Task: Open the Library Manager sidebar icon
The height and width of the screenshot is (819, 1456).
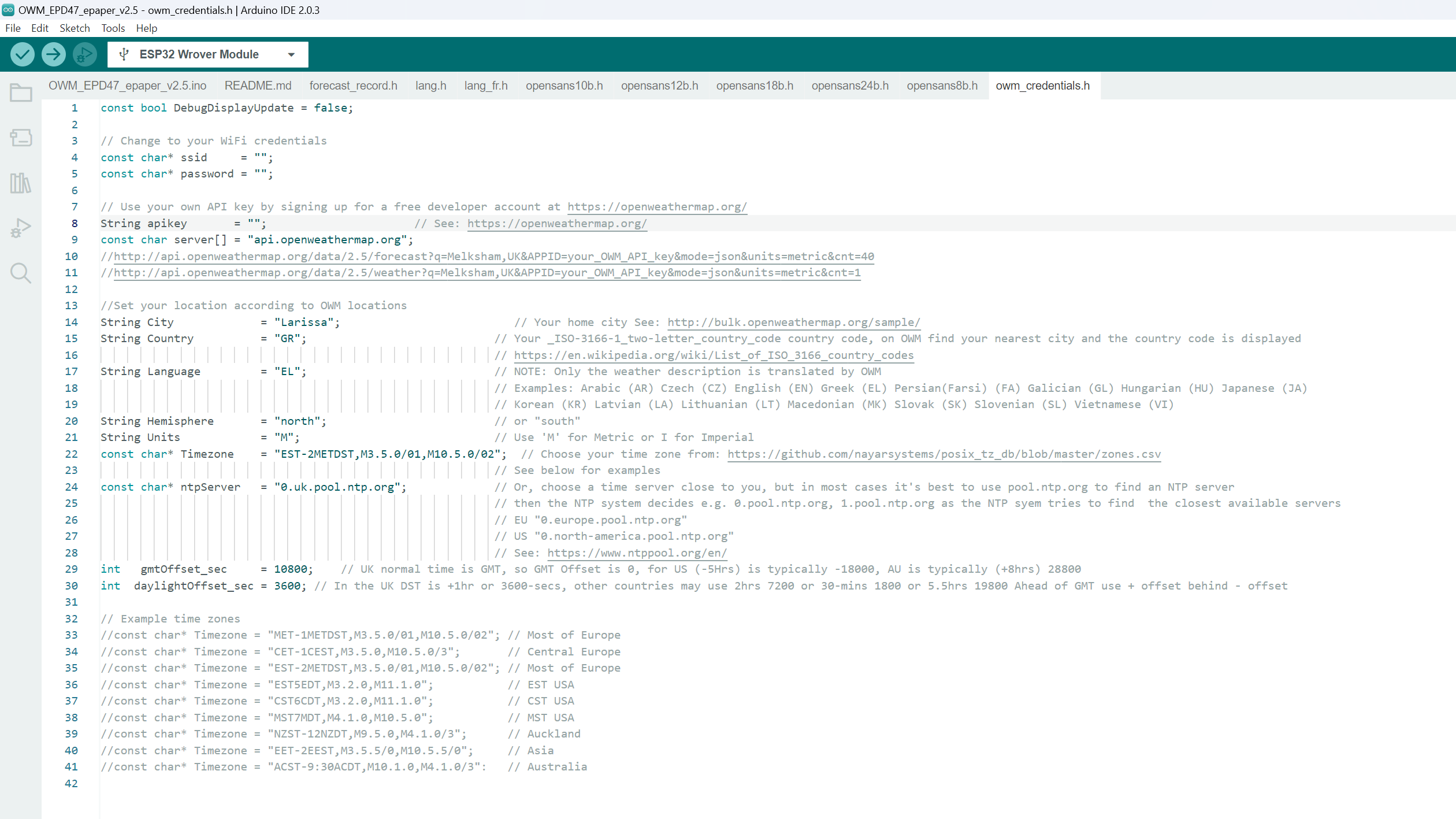Action: [x=21, y=183]
